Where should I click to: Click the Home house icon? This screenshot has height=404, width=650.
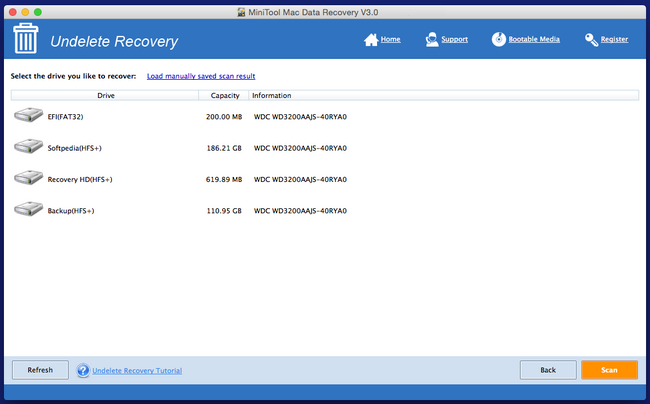coord(371,40)
